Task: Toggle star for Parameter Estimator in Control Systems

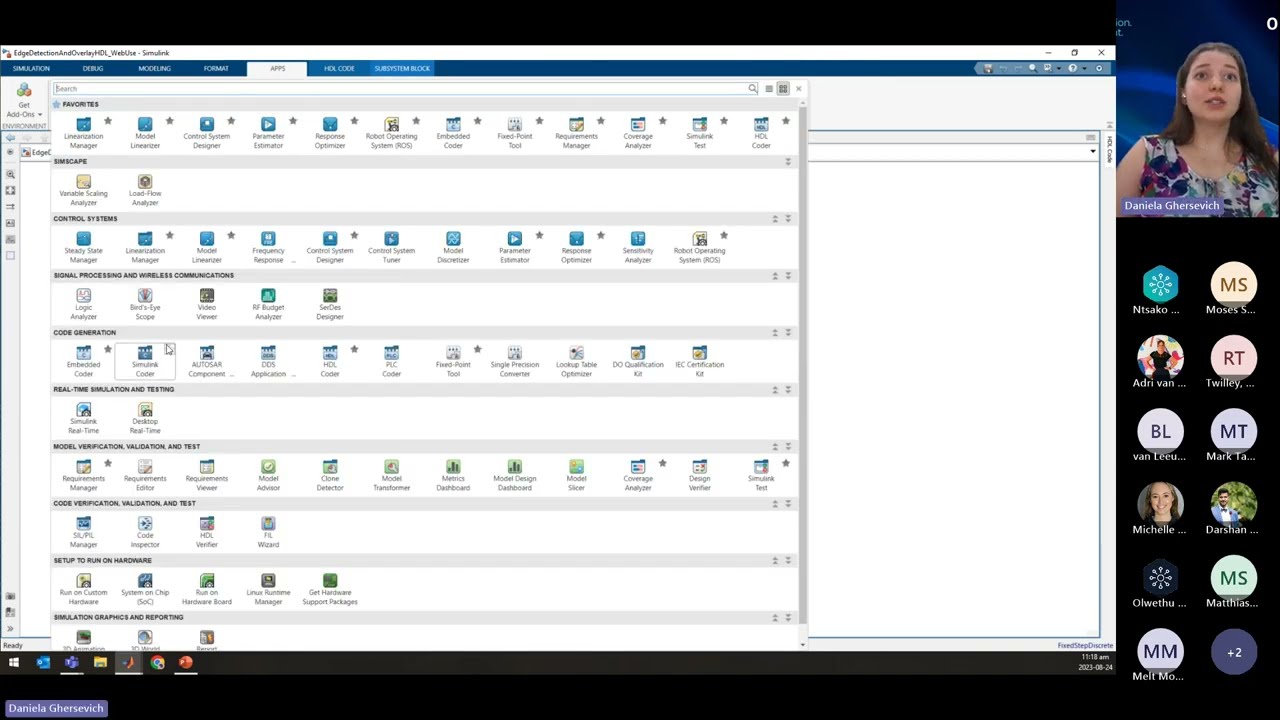Action: [539, 235]
